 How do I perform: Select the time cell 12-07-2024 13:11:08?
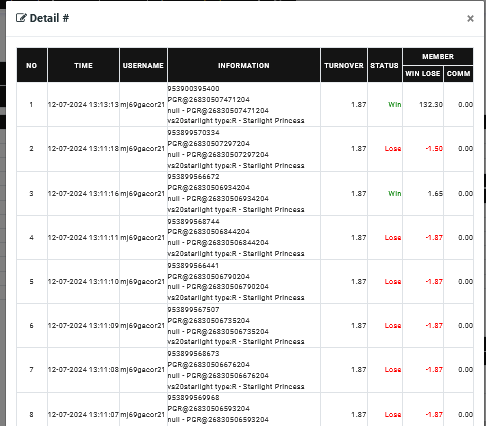(x=83, y=369)
